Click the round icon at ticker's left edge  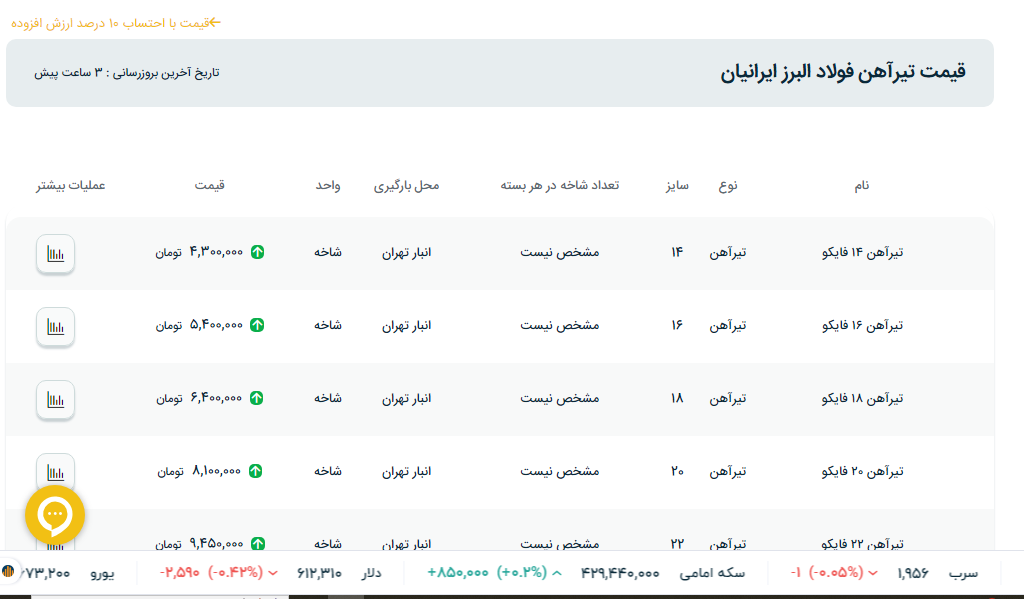[x=8, y=572]
